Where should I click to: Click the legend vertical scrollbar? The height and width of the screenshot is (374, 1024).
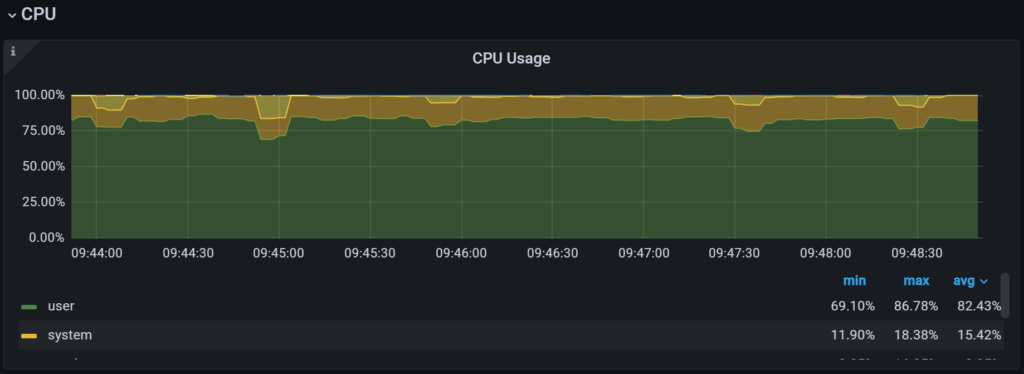(x=1005, y=295)
